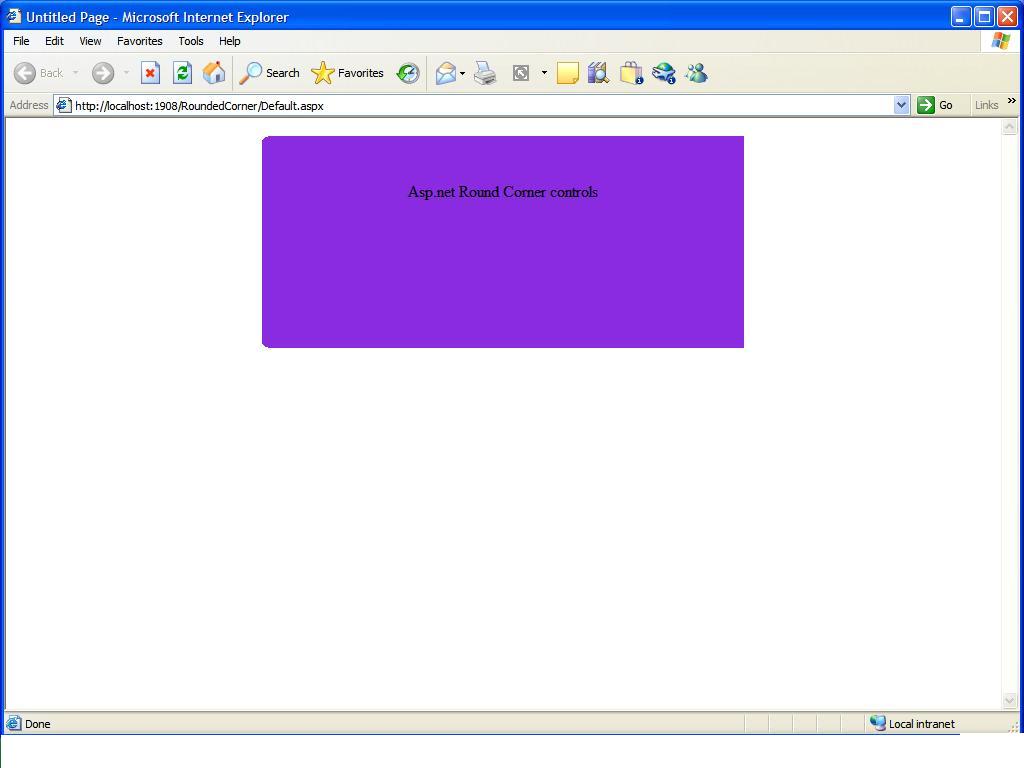Click the shopping bag toolbar icon

coord(631,73)
